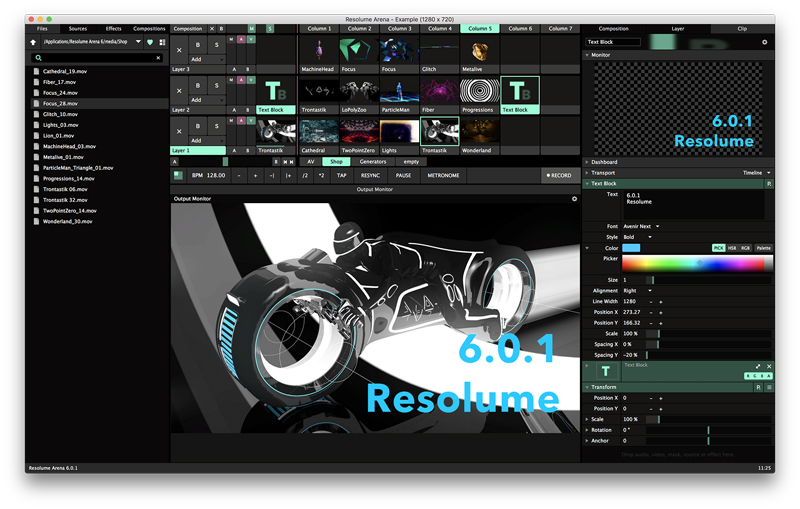The image size is (800, 509).
Task: Nudge tempo forward with |+ button
Action: tap(288, 175)
